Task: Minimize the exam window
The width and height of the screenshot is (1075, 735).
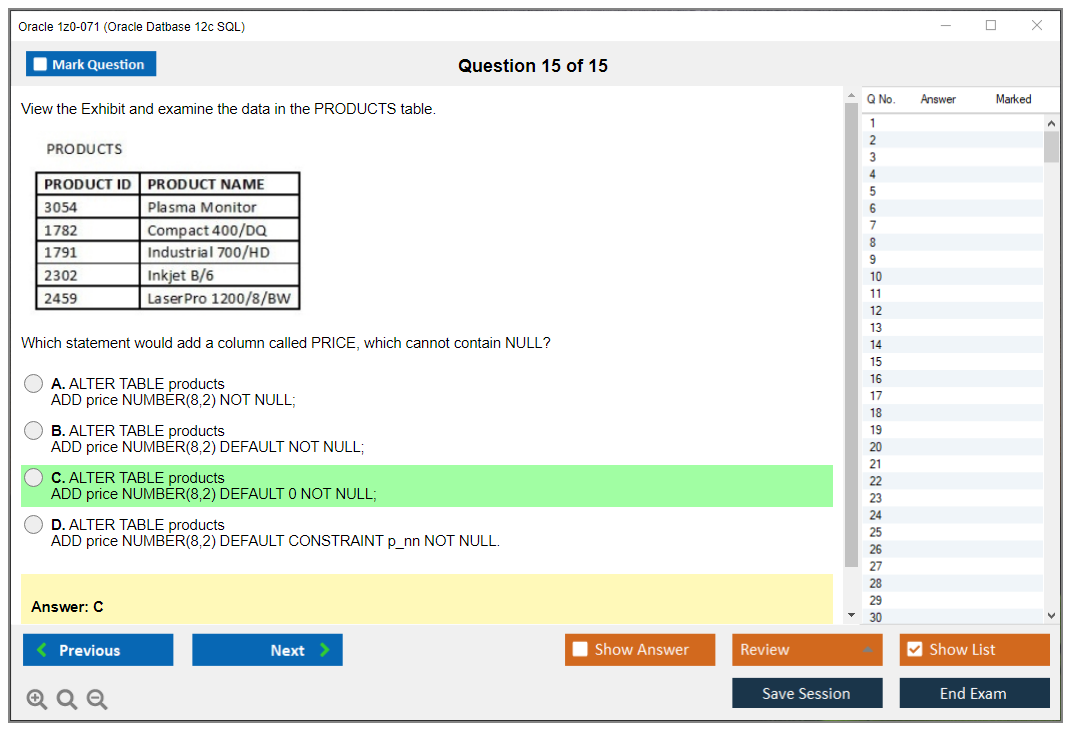Action: [x=945, y=26]
